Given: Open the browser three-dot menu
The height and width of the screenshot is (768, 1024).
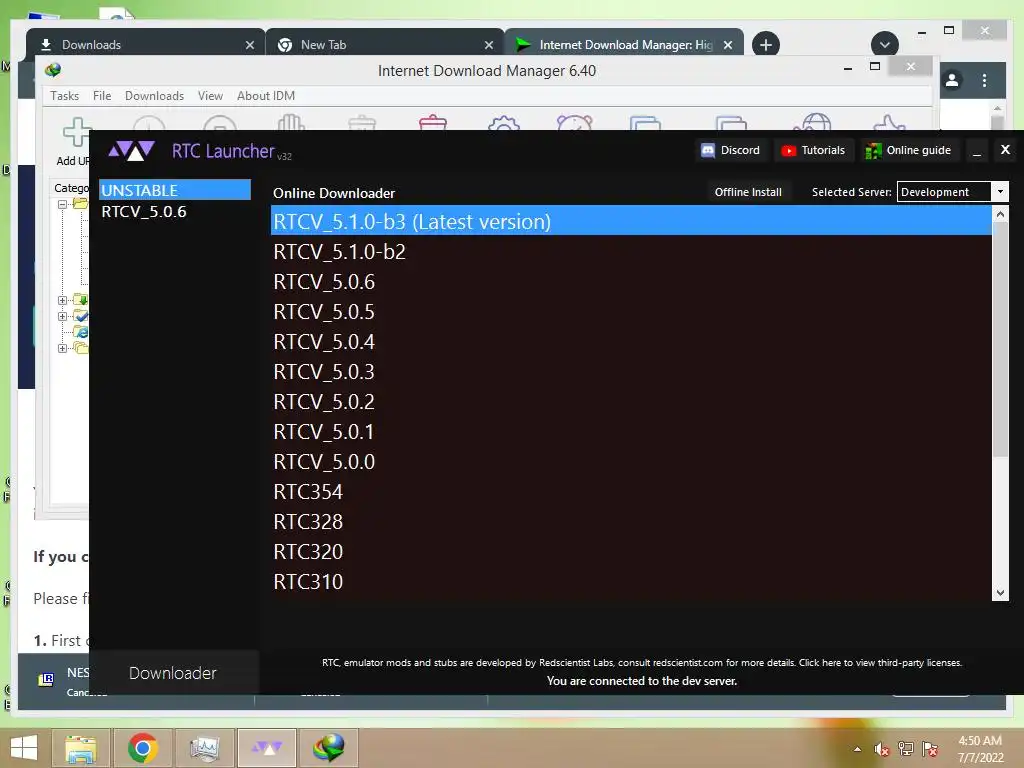Looking at the screenshot, I should [984, 80].
